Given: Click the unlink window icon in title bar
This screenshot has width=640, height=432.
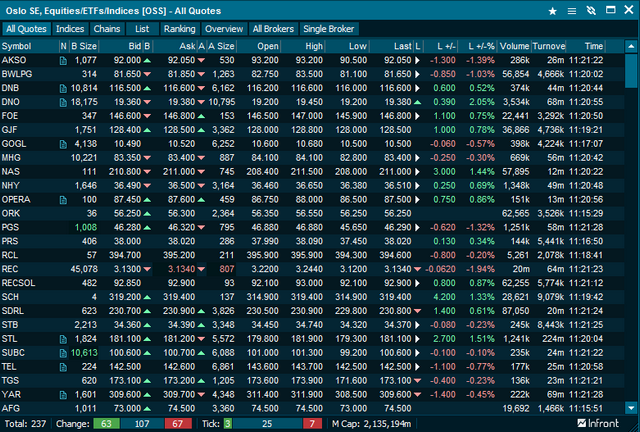Looking at the screenshot, I should click(591, 11).
